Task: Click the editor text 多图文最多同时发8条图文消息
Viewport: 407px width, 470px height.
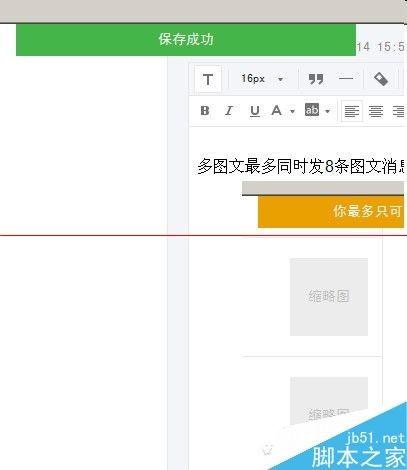Action: (302, 166)
